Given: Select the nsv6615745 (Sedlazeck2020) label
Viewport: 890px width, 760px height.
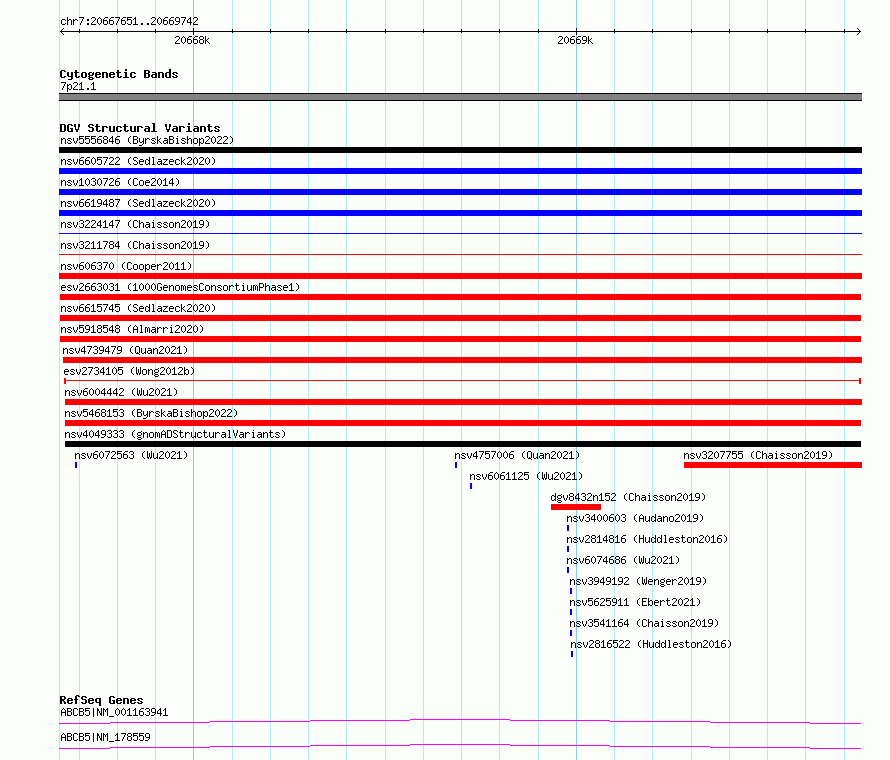Looking at the screenshot, I should (138, 308).
